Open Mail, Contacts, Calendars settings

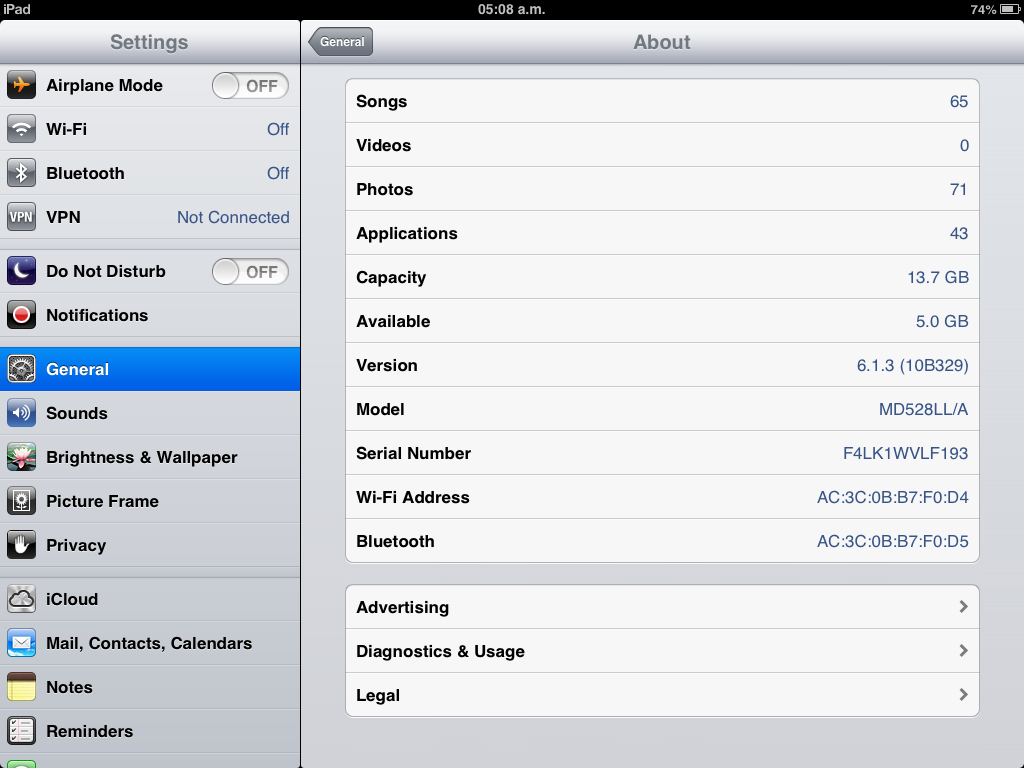150,643
